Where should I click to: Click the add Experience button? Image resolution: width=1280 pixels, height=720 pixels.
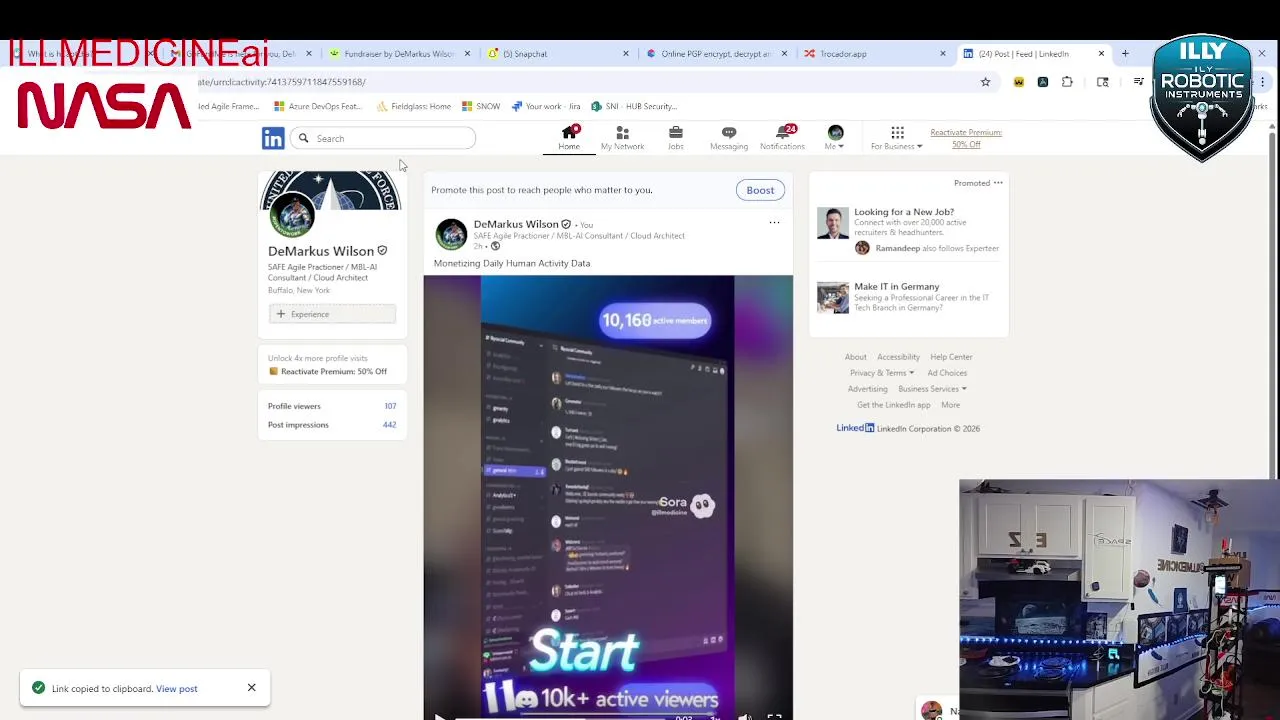coord(332,314)
